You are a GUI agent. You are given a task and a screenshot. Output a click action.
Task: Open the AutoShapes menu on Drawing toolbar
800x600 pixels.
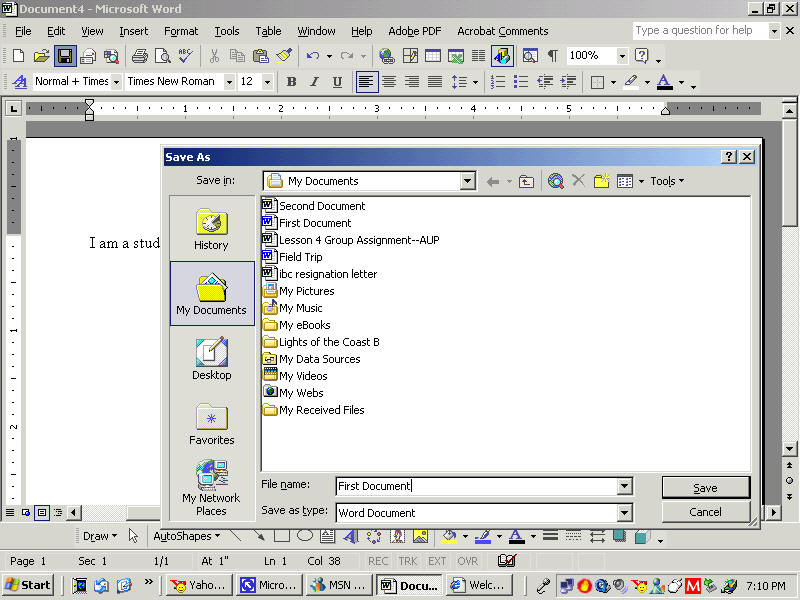[187, 536]
